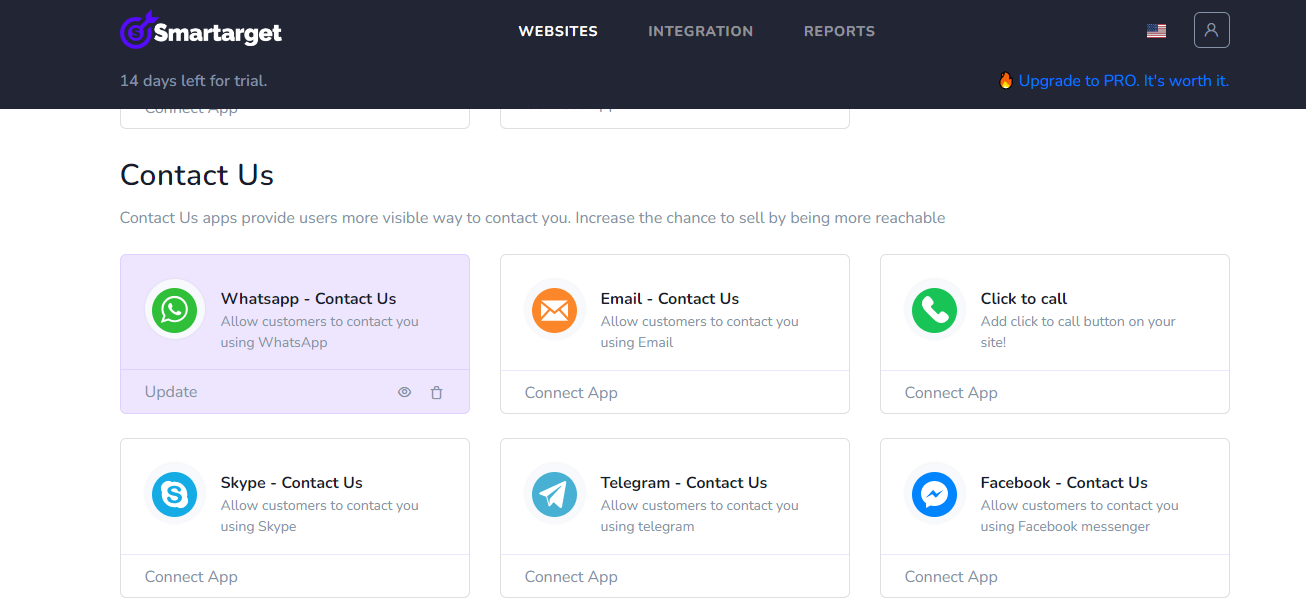This screenshot has width=1306, height=612.
Task: Open the REPORTS menu
Action: 839,31
